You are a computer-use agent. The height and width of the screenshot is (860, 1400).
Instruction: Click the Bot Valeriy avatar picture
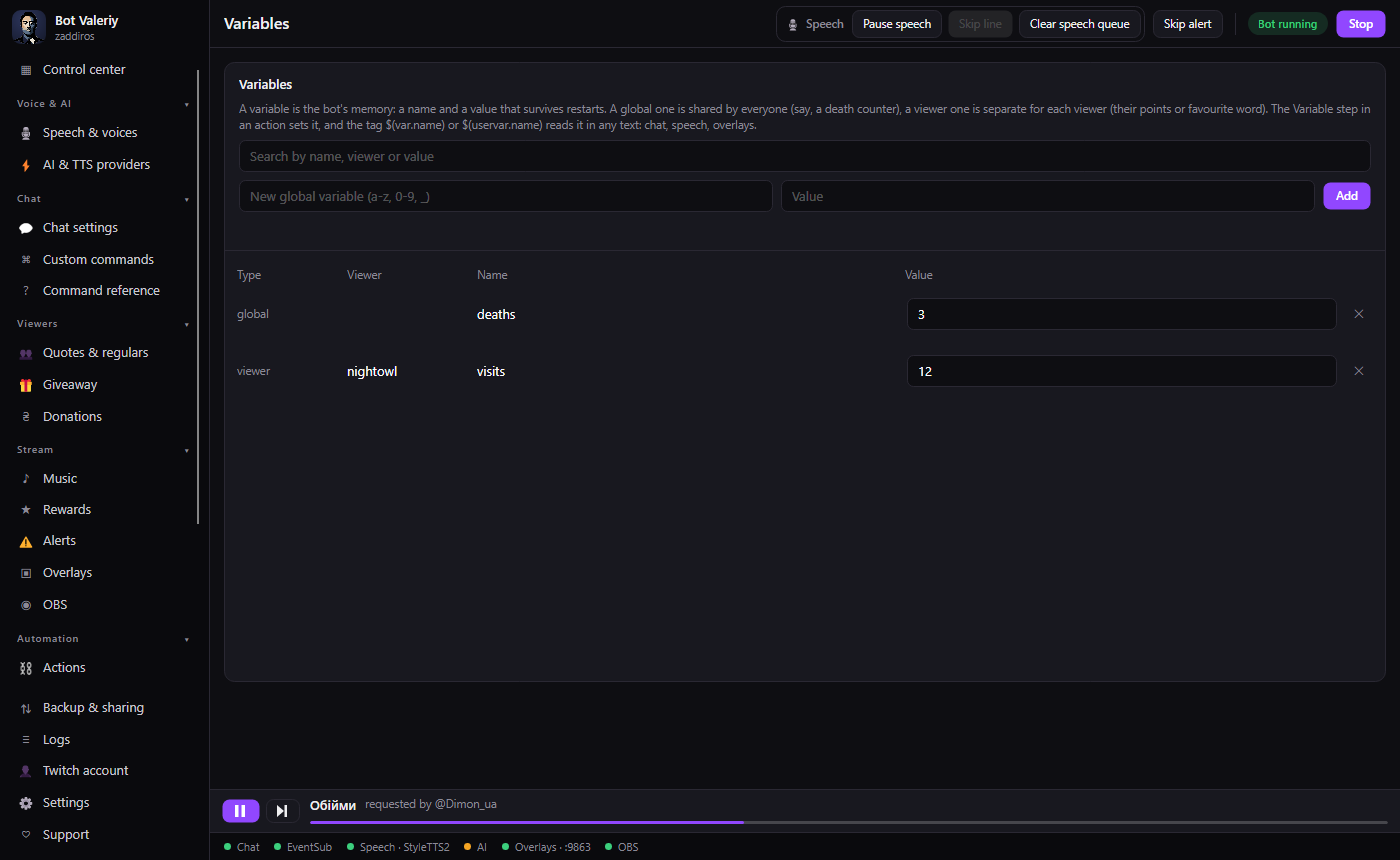pos(29,27)
